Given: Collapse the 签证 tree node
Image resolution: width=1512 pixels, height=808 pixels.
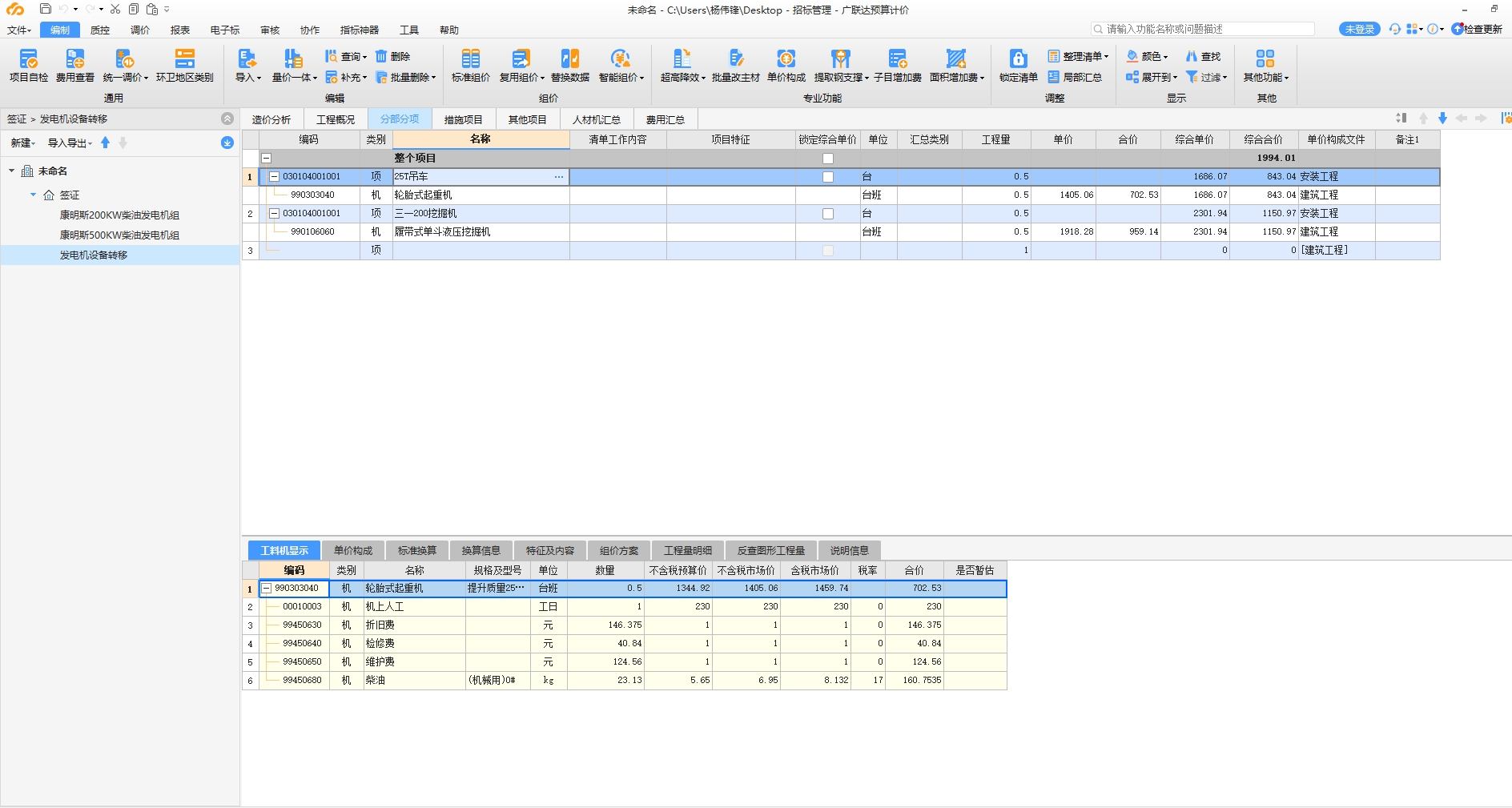Looking at the screenshot, I should coord(33,195).
